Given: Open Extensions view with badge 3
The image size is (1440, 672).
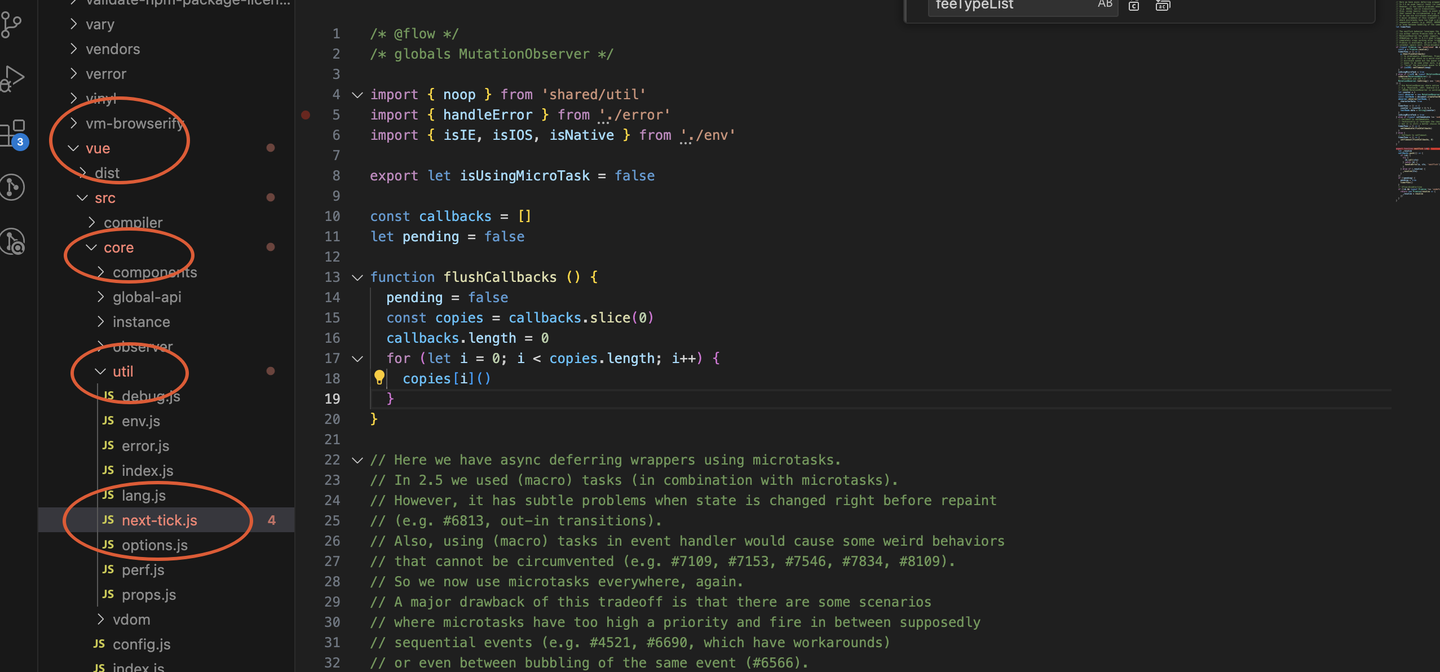Looking at the screenshot, I should (x=12, y=133).
